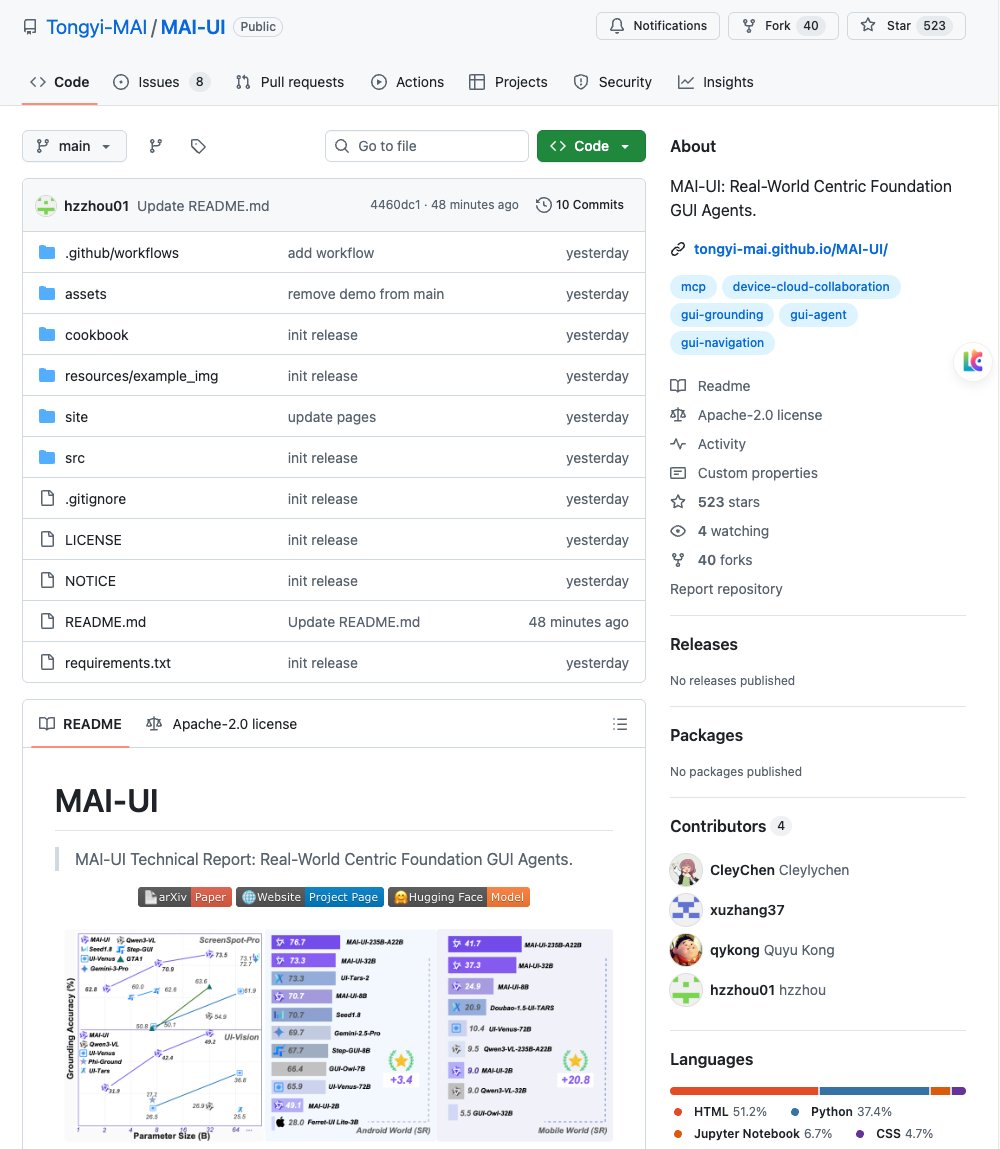Click the gui-navigation topic tag
Image resolution: width=1000 pixels, height=1149 pixels.
point(722,342)
